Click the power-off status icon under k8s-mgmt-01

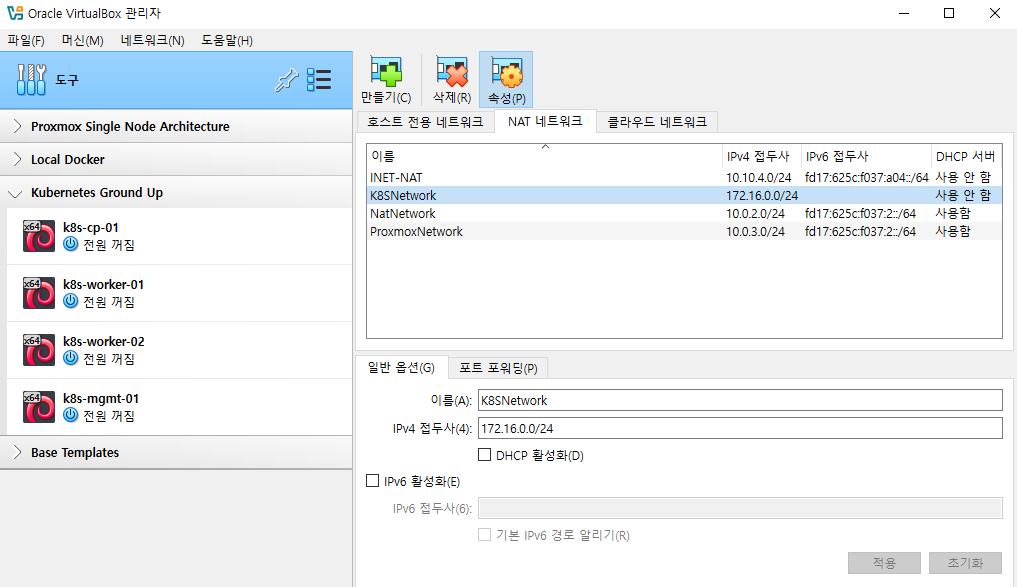(71, 416)
